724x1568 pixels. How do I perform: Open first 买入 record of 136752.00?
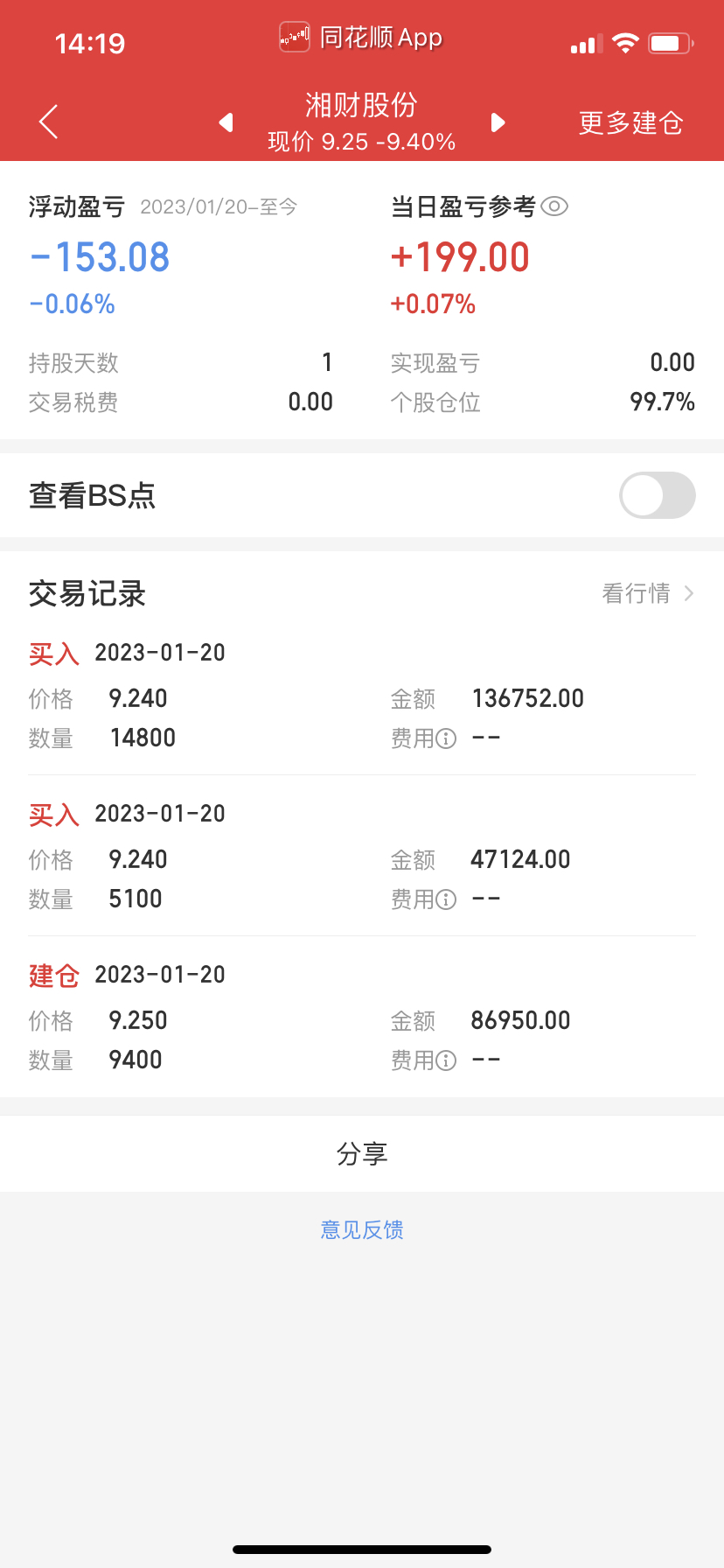click(x=362, y=695)
